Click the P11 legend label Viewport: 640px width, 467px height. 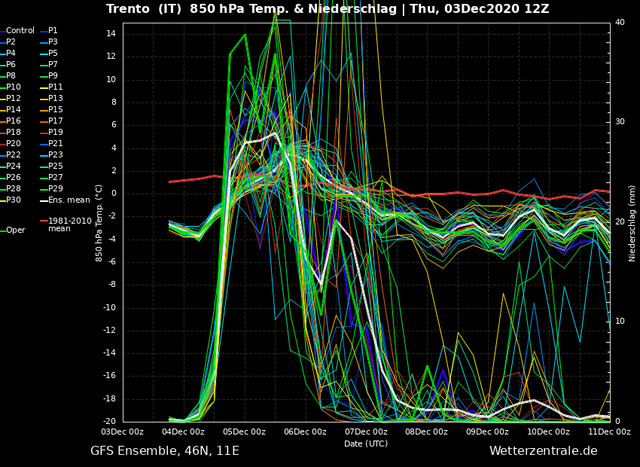pos(51,87)
